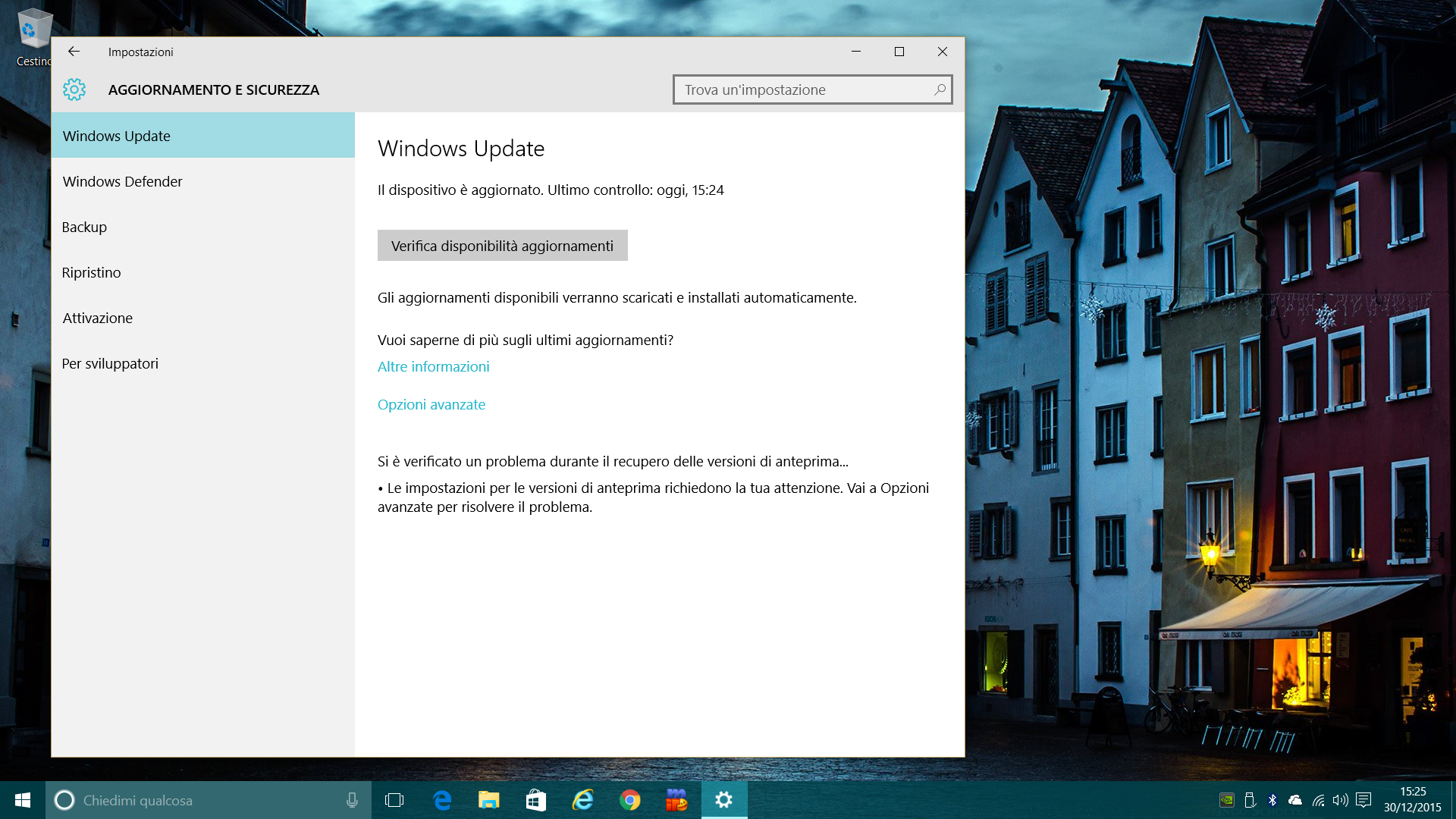1456x819 pixels.
Task: Open the Altre informazioni link
Action: pos(434,366)
